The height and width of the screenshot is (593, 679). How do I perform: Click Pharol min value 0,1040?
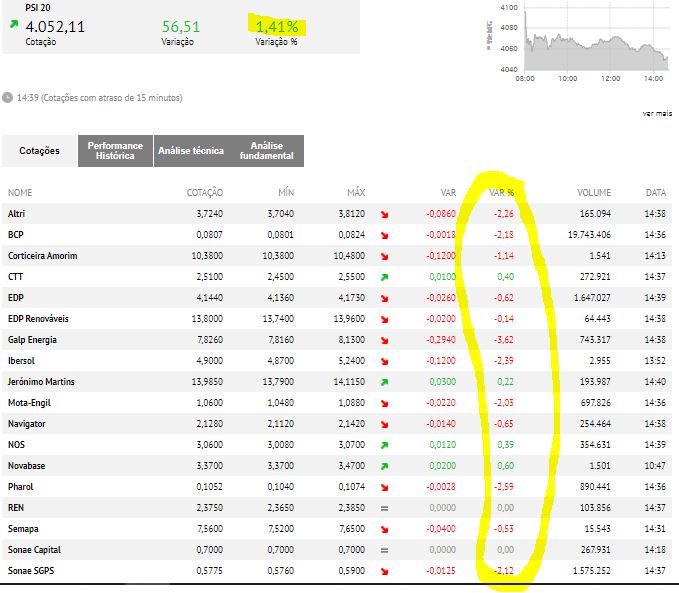pos(281,486)
